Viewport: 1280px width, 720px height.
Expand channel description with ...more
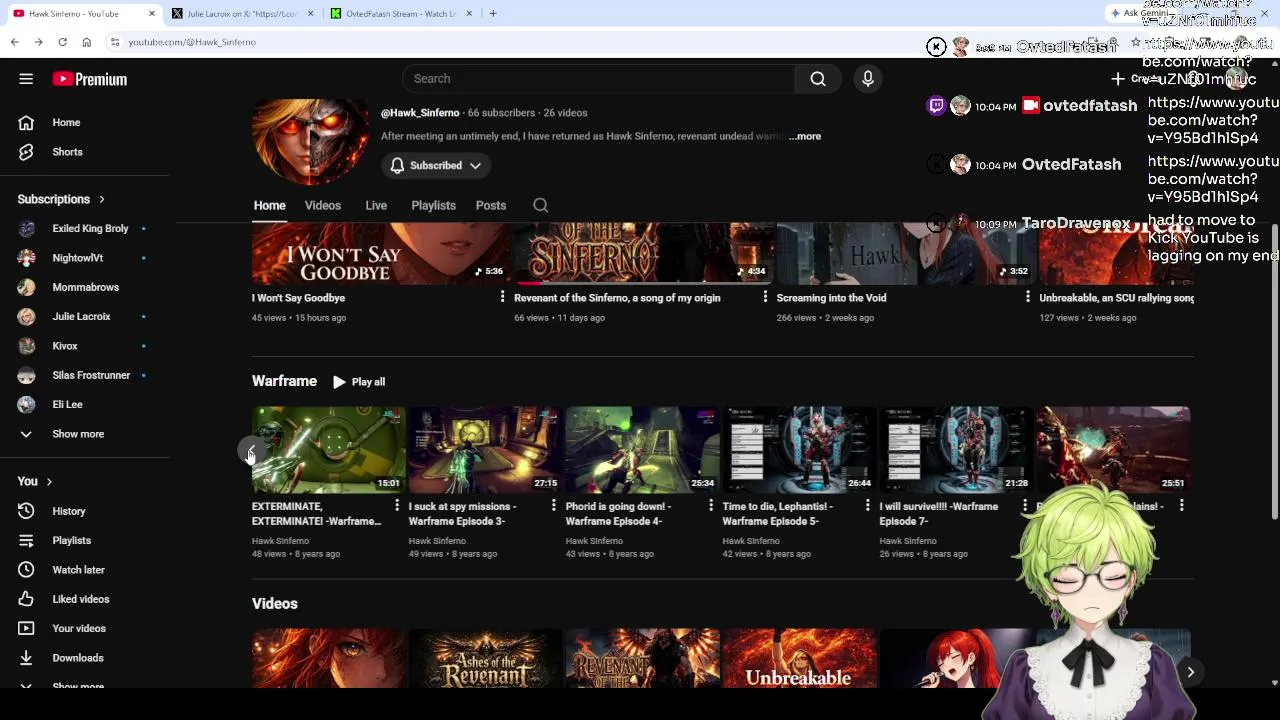[805, 136]
